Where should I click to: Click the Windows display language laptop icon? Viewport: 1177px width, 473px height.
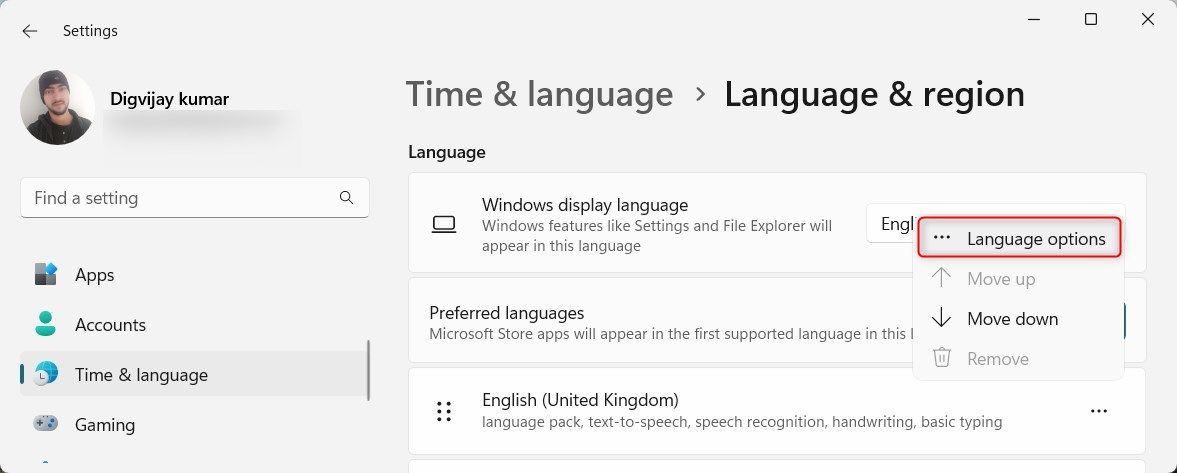pyautogui.click(x=444, y=224)
